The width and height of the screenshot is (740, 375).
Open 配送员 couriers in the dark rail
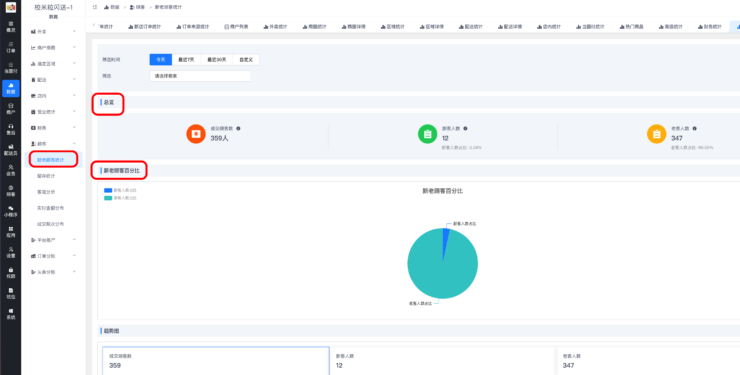pos(10,150)
